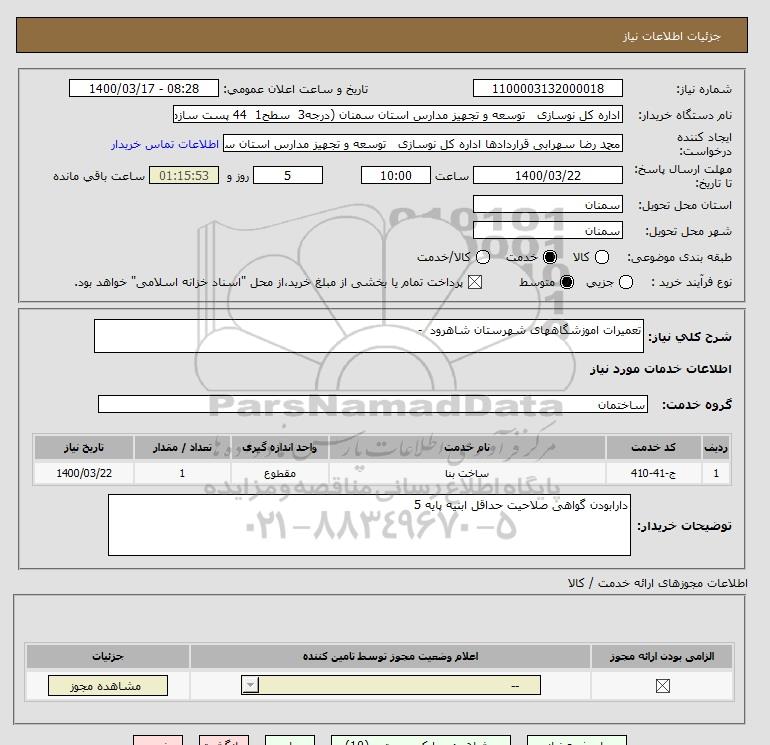This screenshot has height=745, width=770.
Task: Click the استان محل تحویل field
Action: [x=548, y=204]
